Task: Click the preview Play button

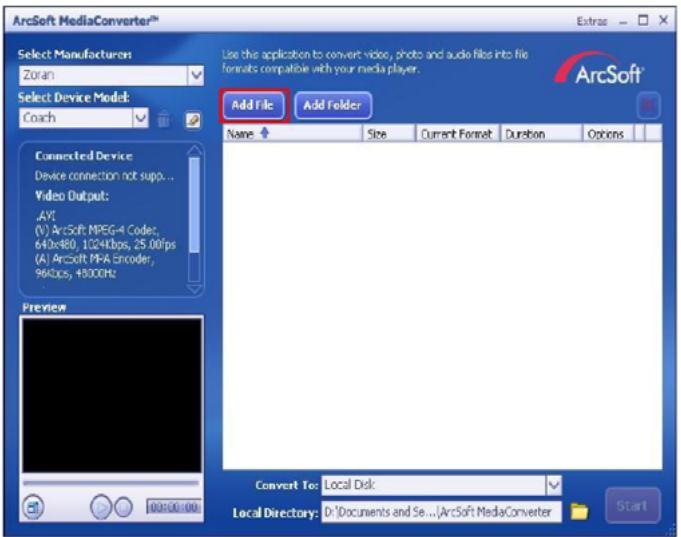Action: click(x=101, y=507)
